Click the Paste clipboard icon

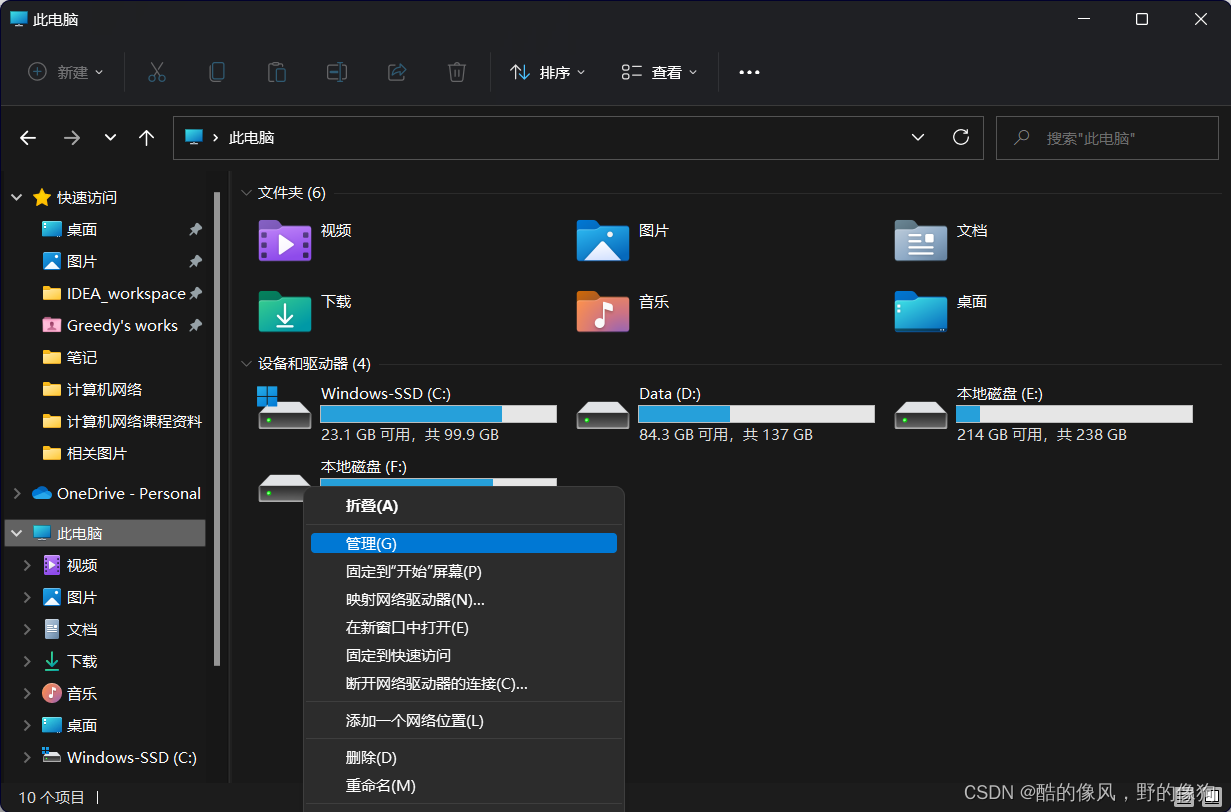[x=276, y=72]
